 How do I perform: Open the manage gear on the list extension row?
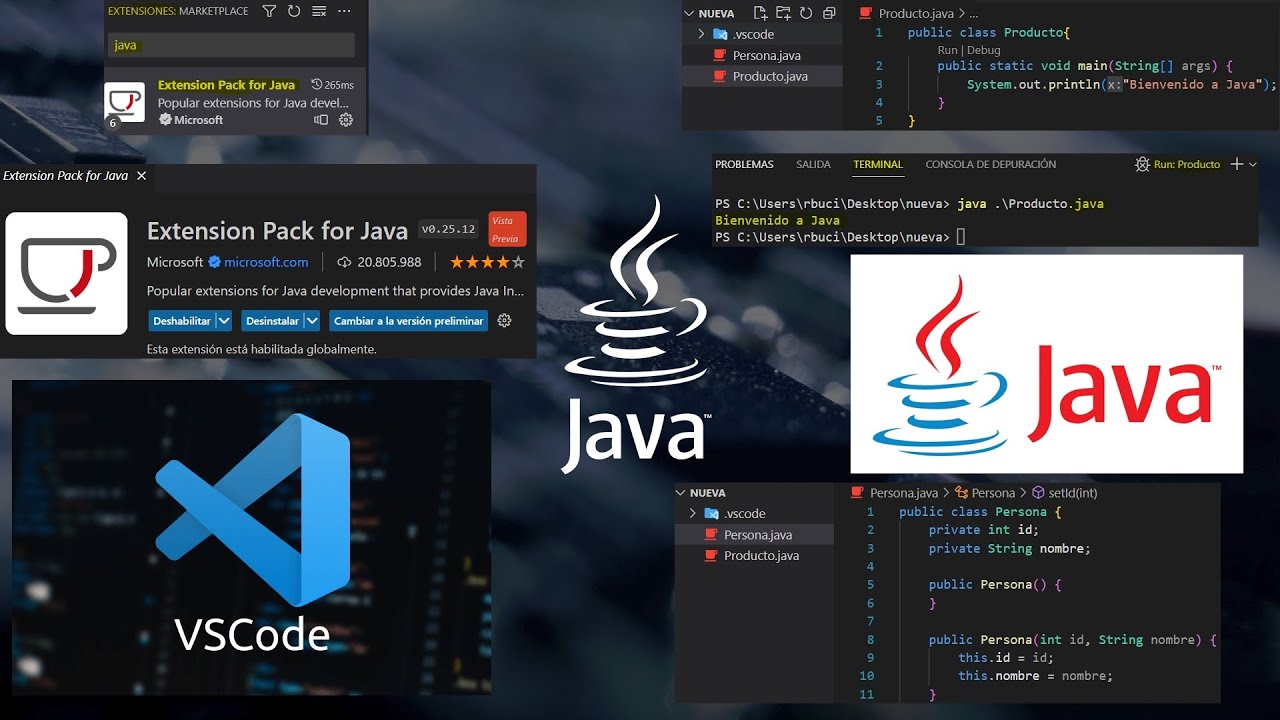346,120
